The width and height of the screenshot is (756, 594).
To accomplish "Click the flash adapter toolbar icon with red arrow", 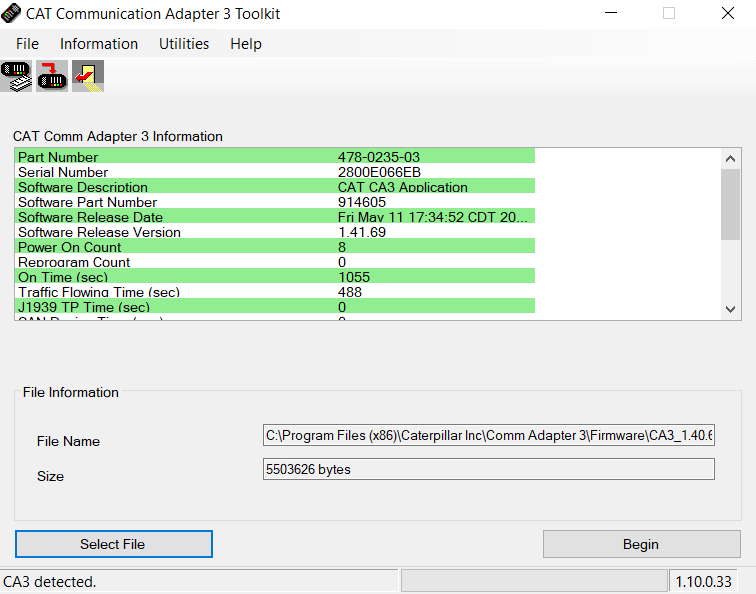I will tap(52, 76).
